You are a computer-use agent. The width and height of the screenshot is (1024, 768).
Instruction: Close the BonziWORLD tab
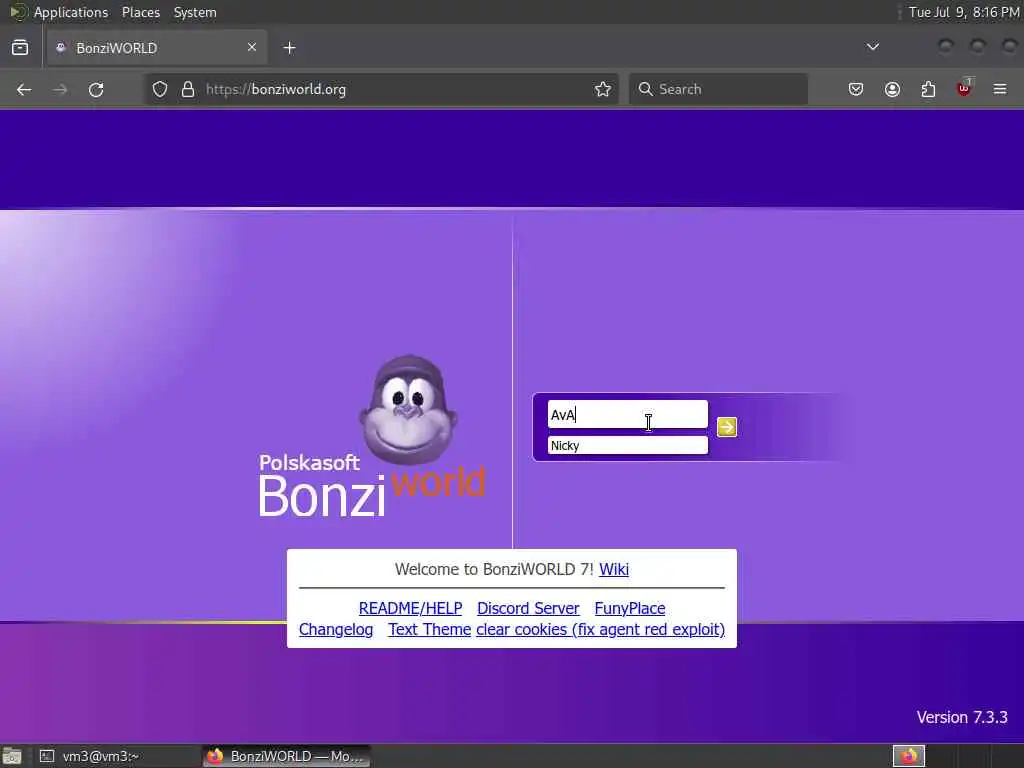[252, 47]
